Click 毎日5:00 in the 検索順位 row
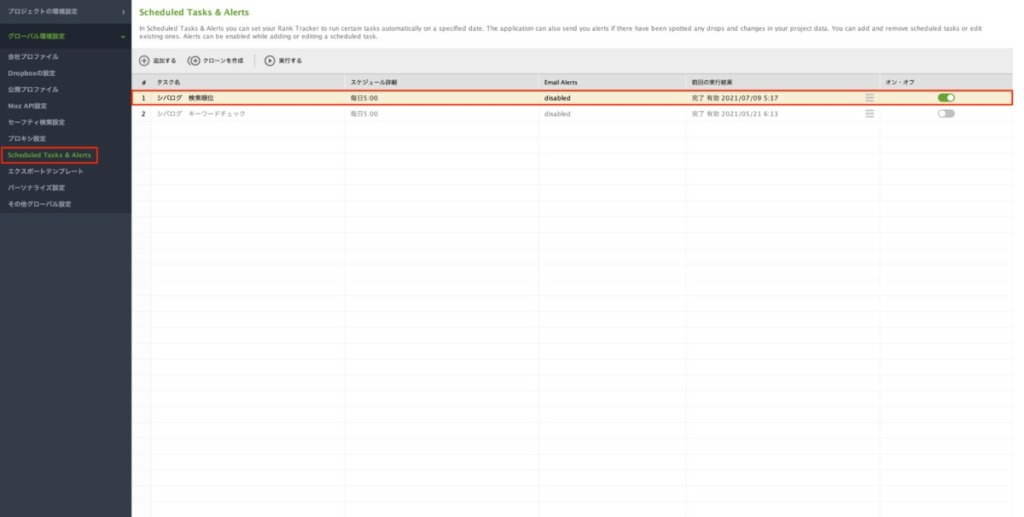 [364, 98]
